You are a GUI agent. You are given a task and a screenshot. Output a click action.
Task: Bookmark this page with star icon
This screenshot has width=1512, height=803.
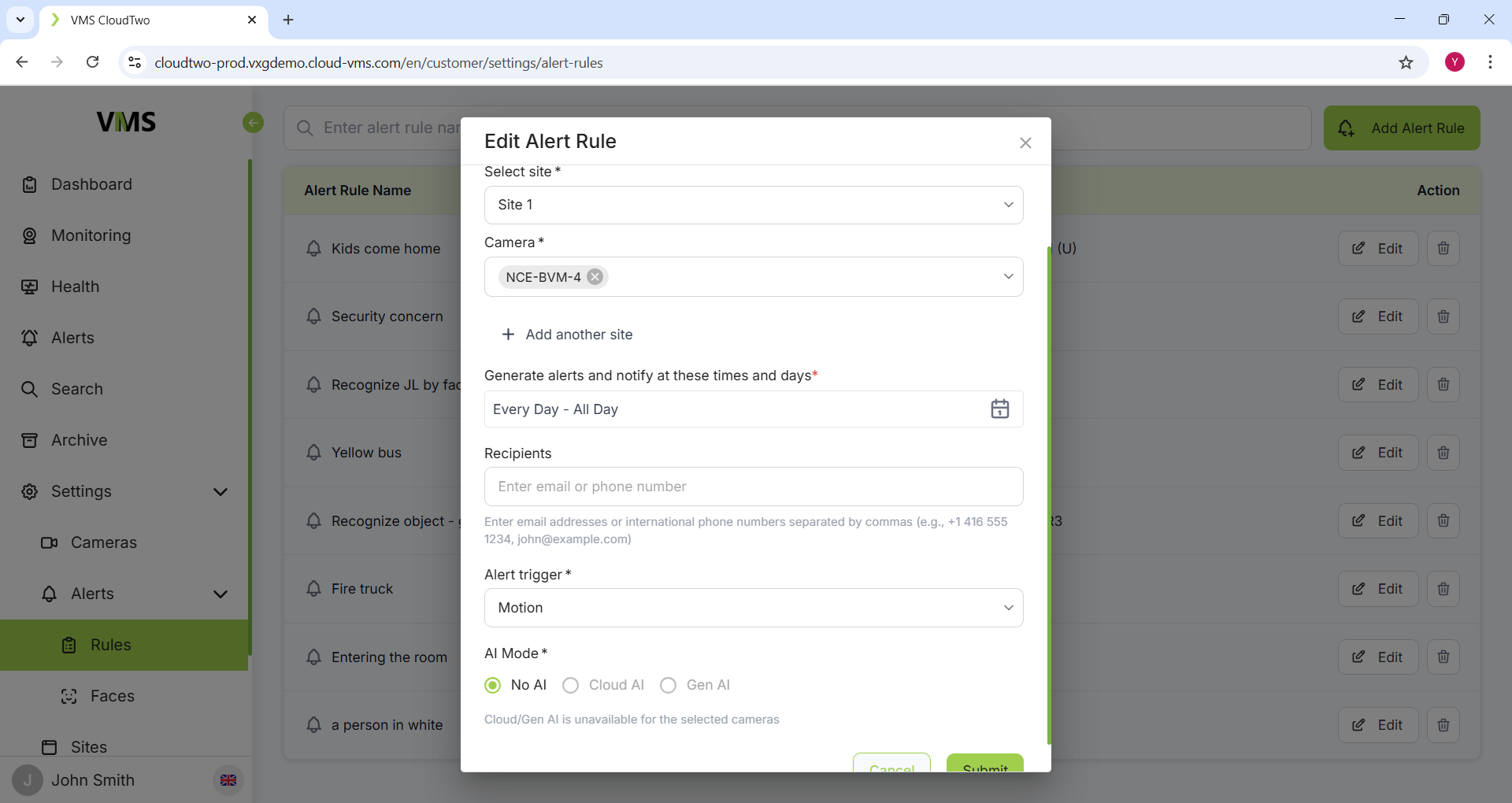[x=1406, y=63]
